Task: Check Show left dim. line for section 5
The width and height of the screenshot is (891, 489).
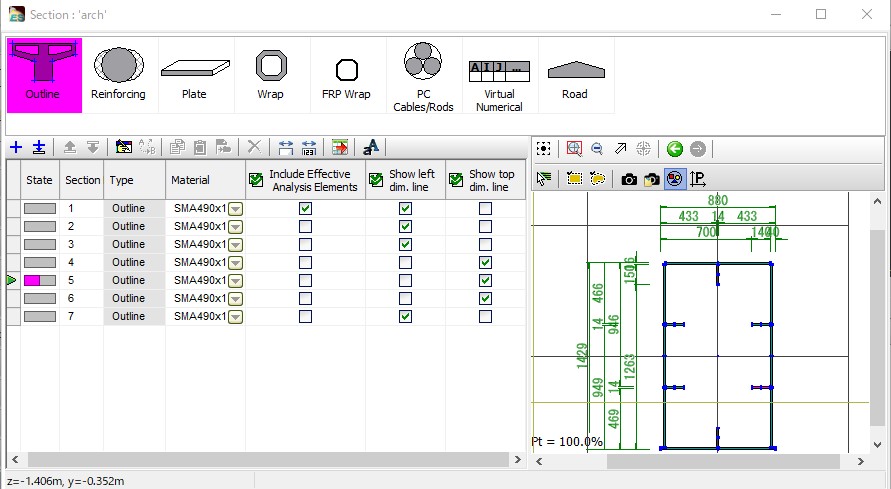Action: (x=405, y=281)
